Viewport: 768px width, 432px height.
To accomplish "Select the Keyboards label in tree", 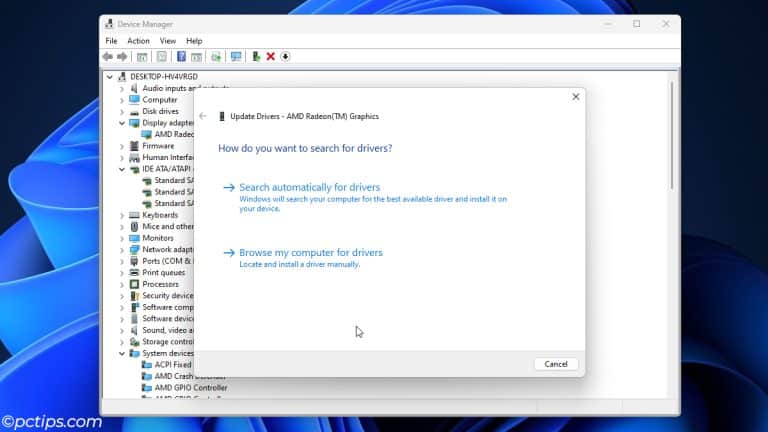I will [160, 215].
